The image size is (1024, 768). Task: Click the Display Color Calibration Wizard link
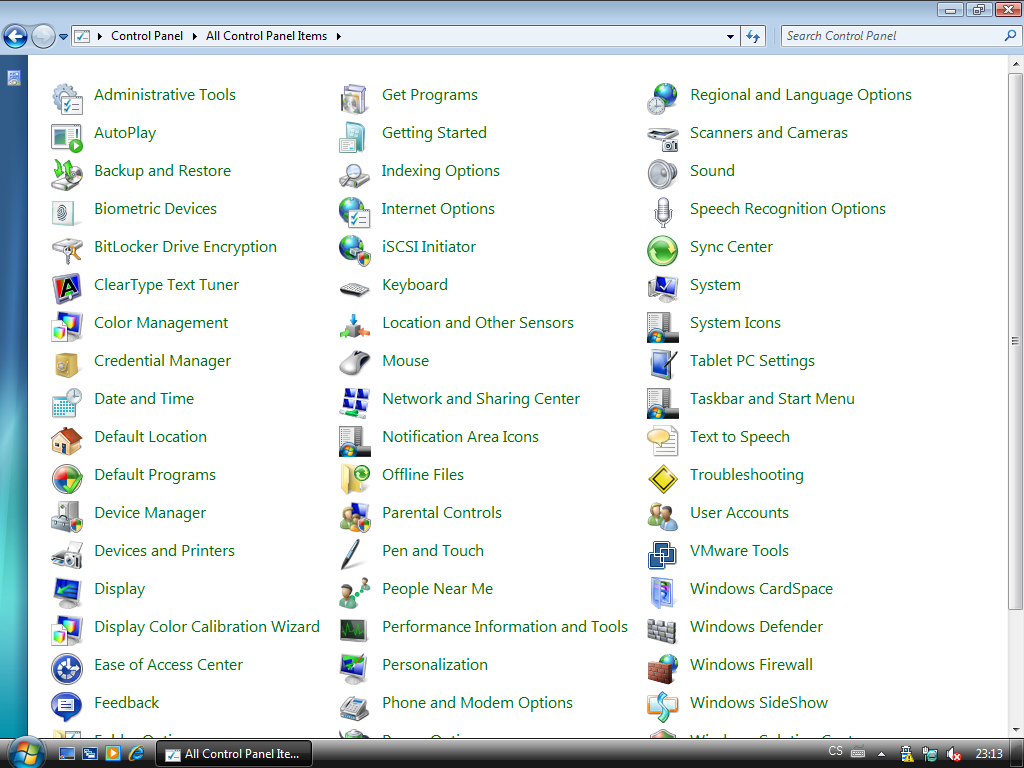click(x=207, y=626)
